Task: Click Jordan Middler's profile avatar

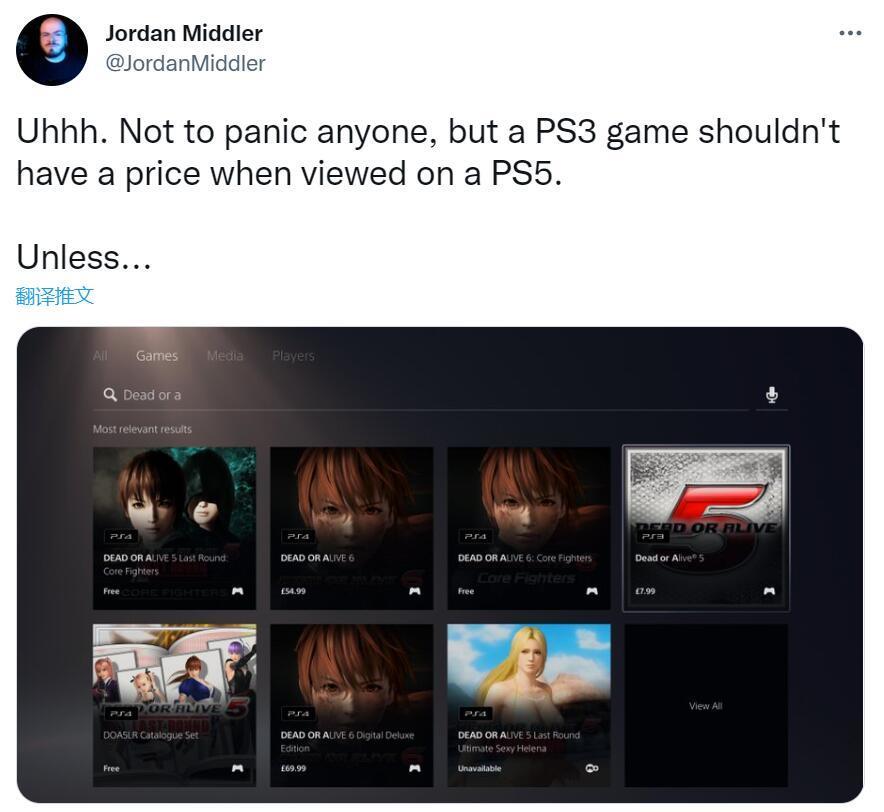Action: point(52,50)
